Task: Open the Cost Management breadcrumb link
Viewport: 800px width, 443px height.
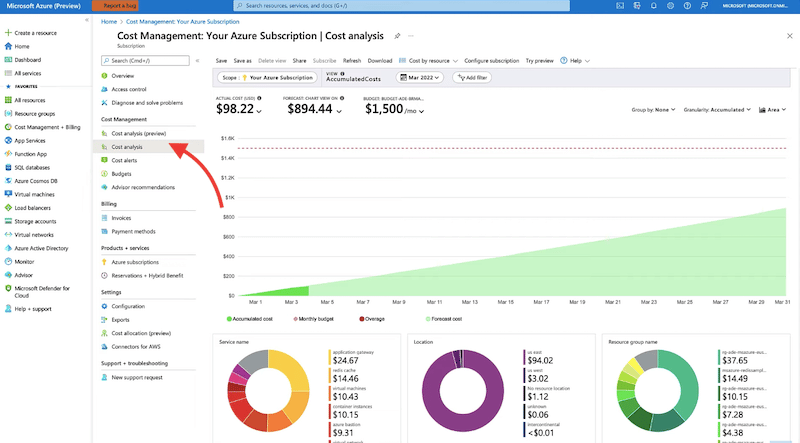Action: click(183, 21)
